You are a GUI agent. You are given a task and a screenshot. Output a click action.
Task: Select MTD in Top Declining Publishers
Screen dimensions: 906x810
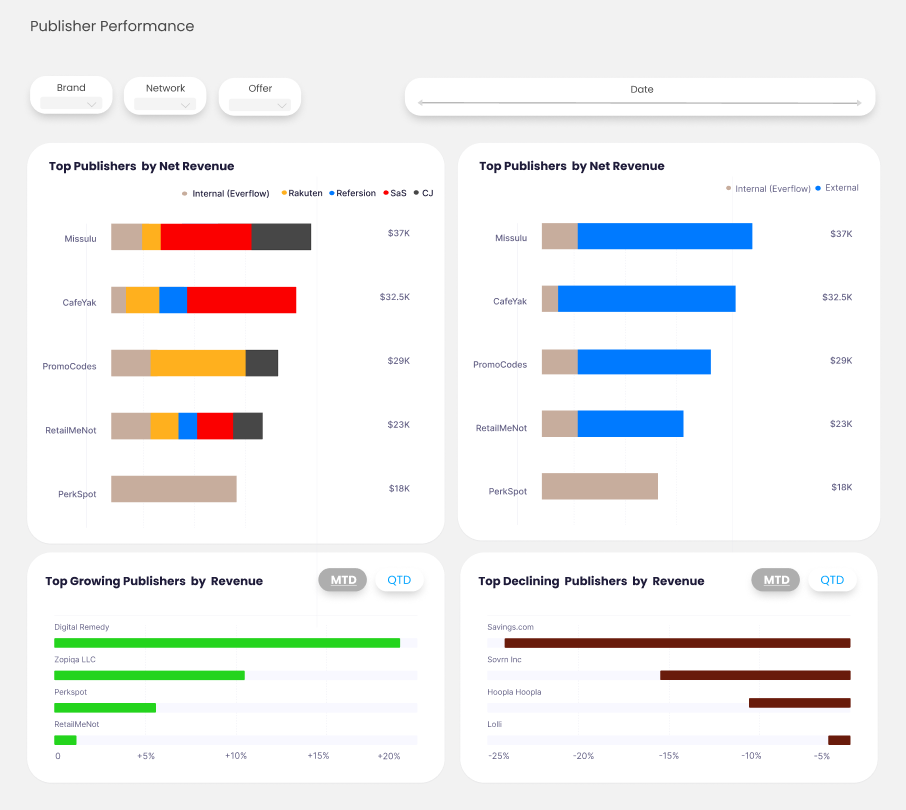click(x=776, y=580)
